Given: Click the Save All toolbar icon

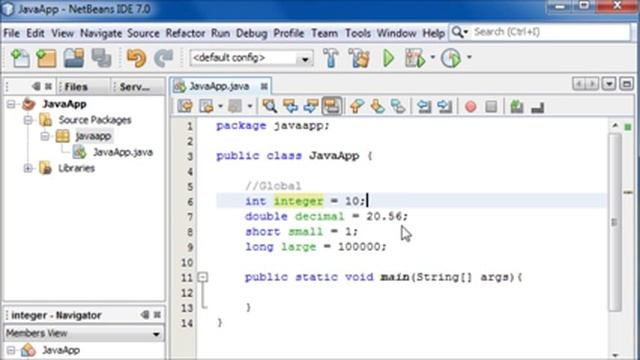Looking at the screenshot, I should [x=101, y=58].
